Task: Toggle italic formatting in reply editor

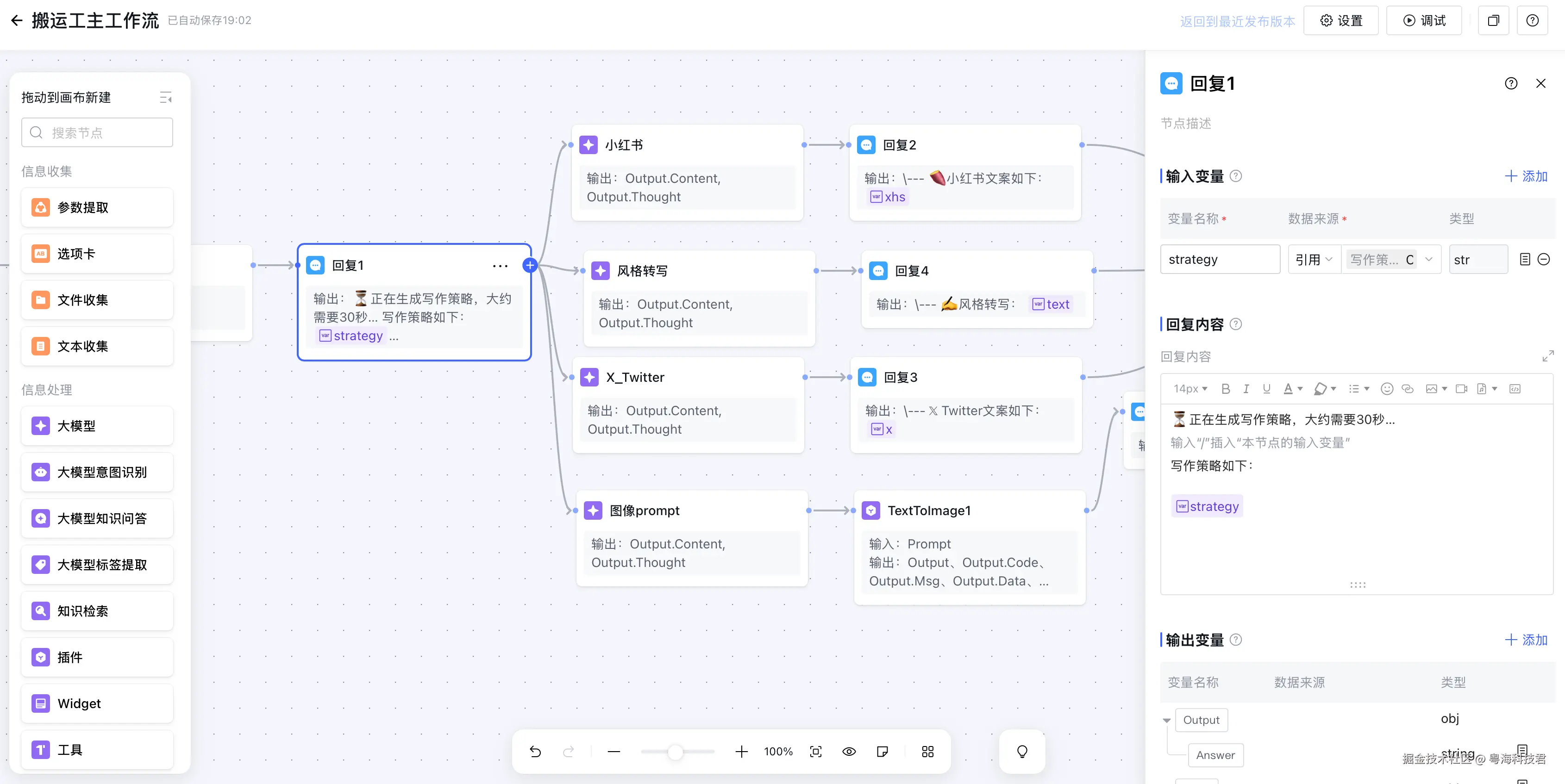Action: point(1246,389)
